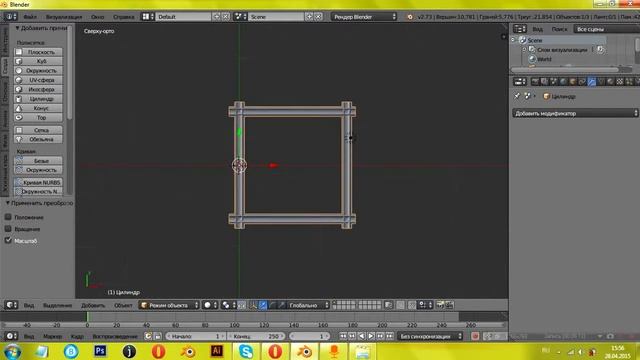Viewport: 640px width, 360px height.
Task: Select the translate manipulator arrow icon
Action: click(263, 305)
